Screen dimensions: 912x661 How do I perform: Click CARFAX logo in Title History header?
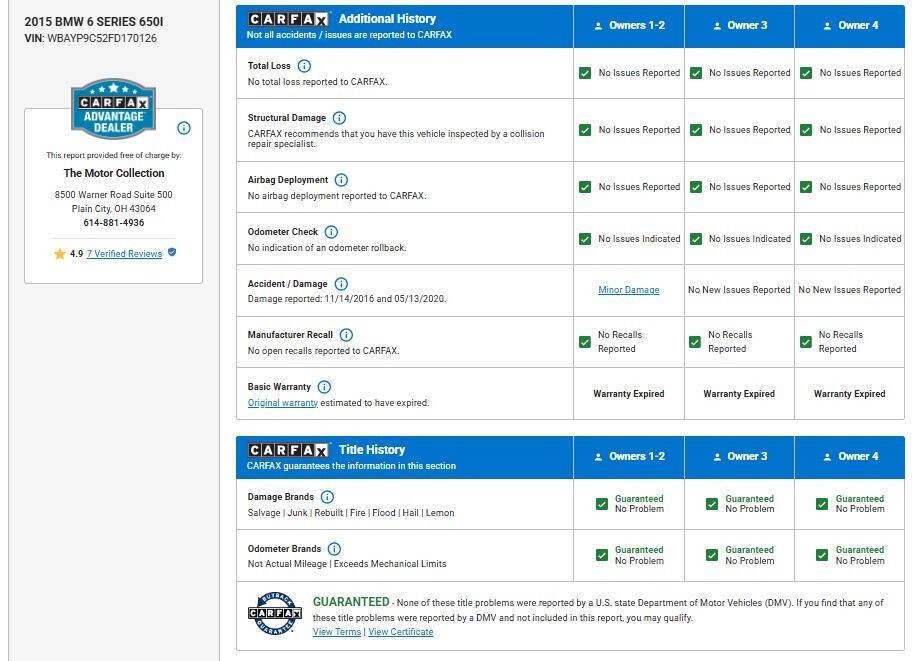click(x=288, y=450)
